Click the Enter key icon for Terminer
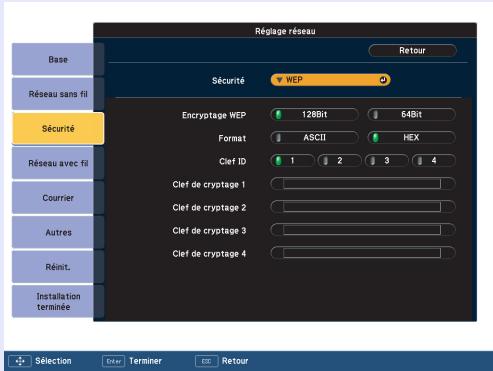Viewport: 493px width, 371px height. [x=114, y=361]
